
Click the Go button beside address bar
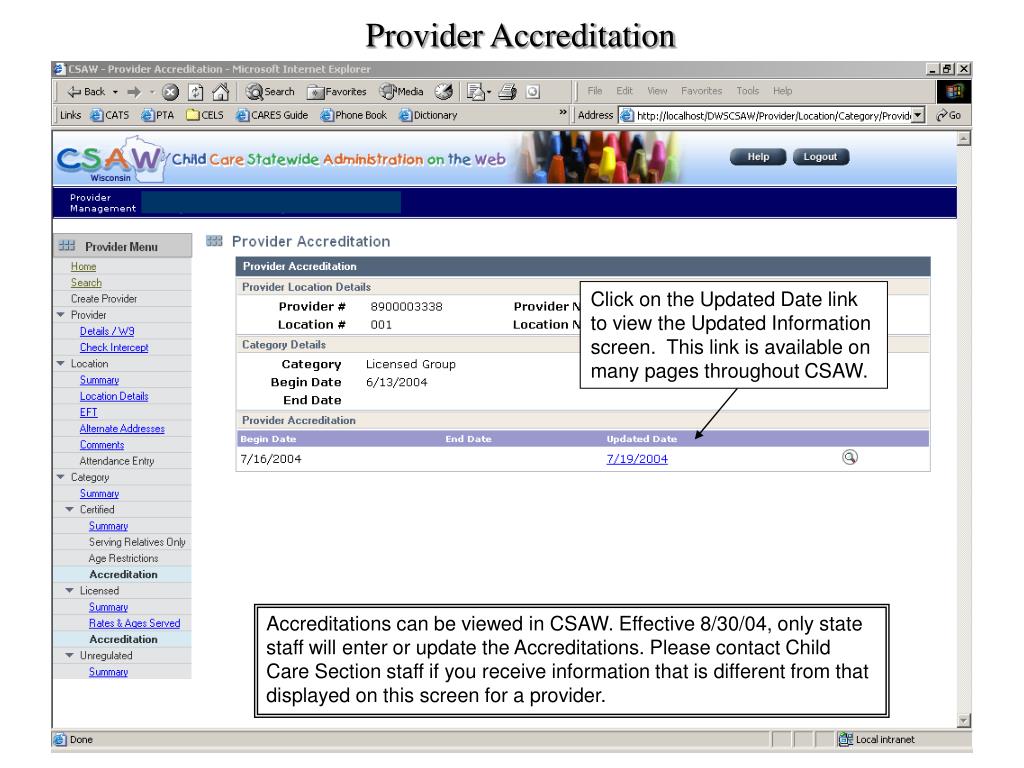pyautogui.click(x=948, y=116)
